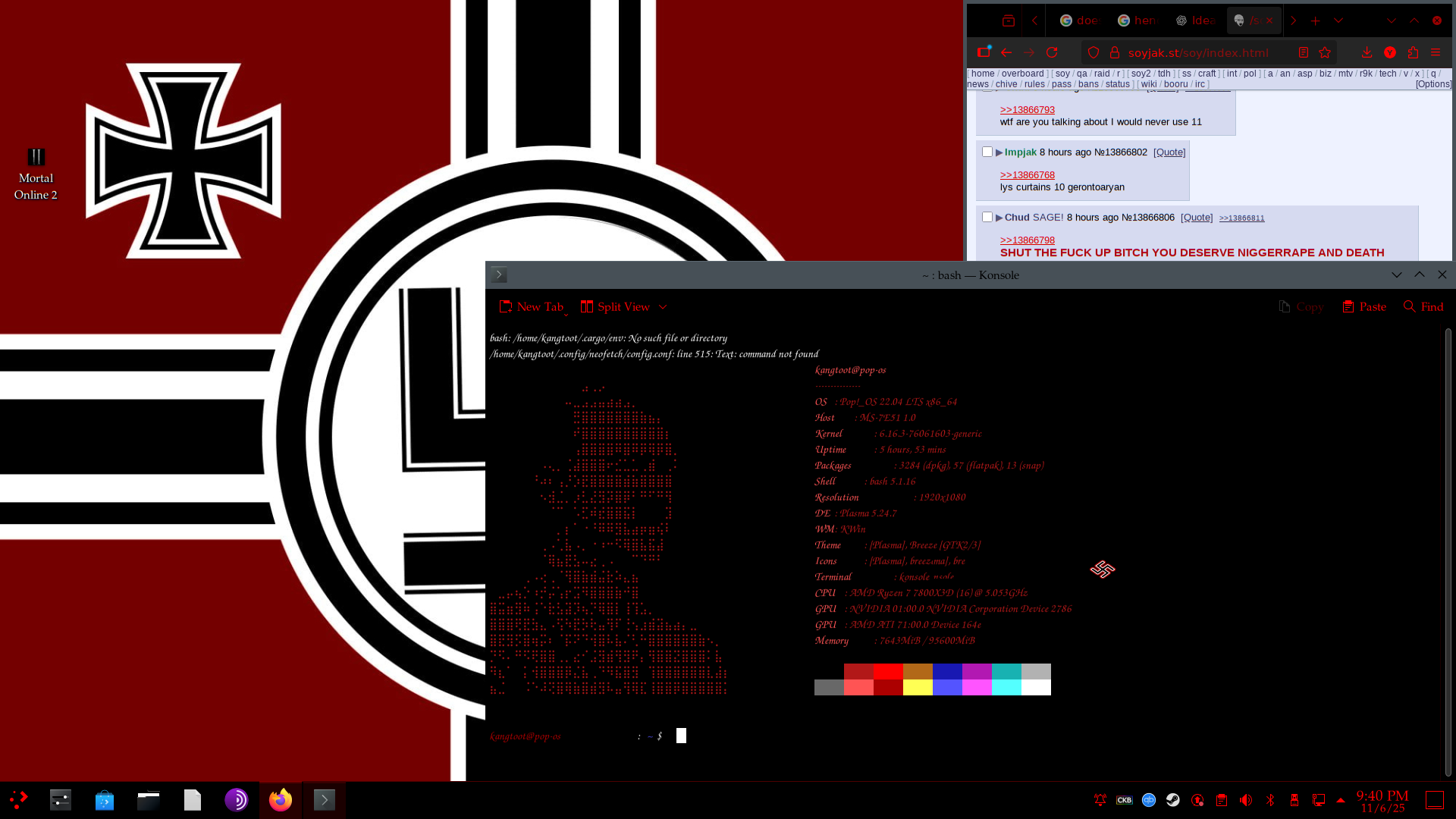Click the Paste button in Konsole

coord(1364,307)
